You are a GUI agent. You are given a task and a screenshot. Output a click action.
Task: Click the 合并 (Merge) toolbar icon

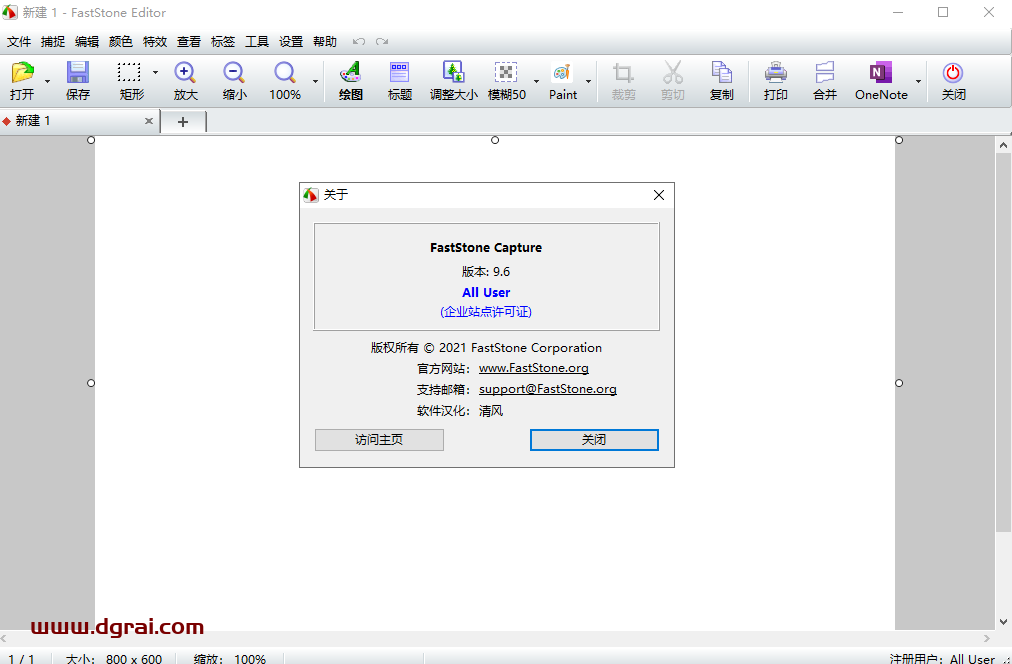click(x=824, y=80)
